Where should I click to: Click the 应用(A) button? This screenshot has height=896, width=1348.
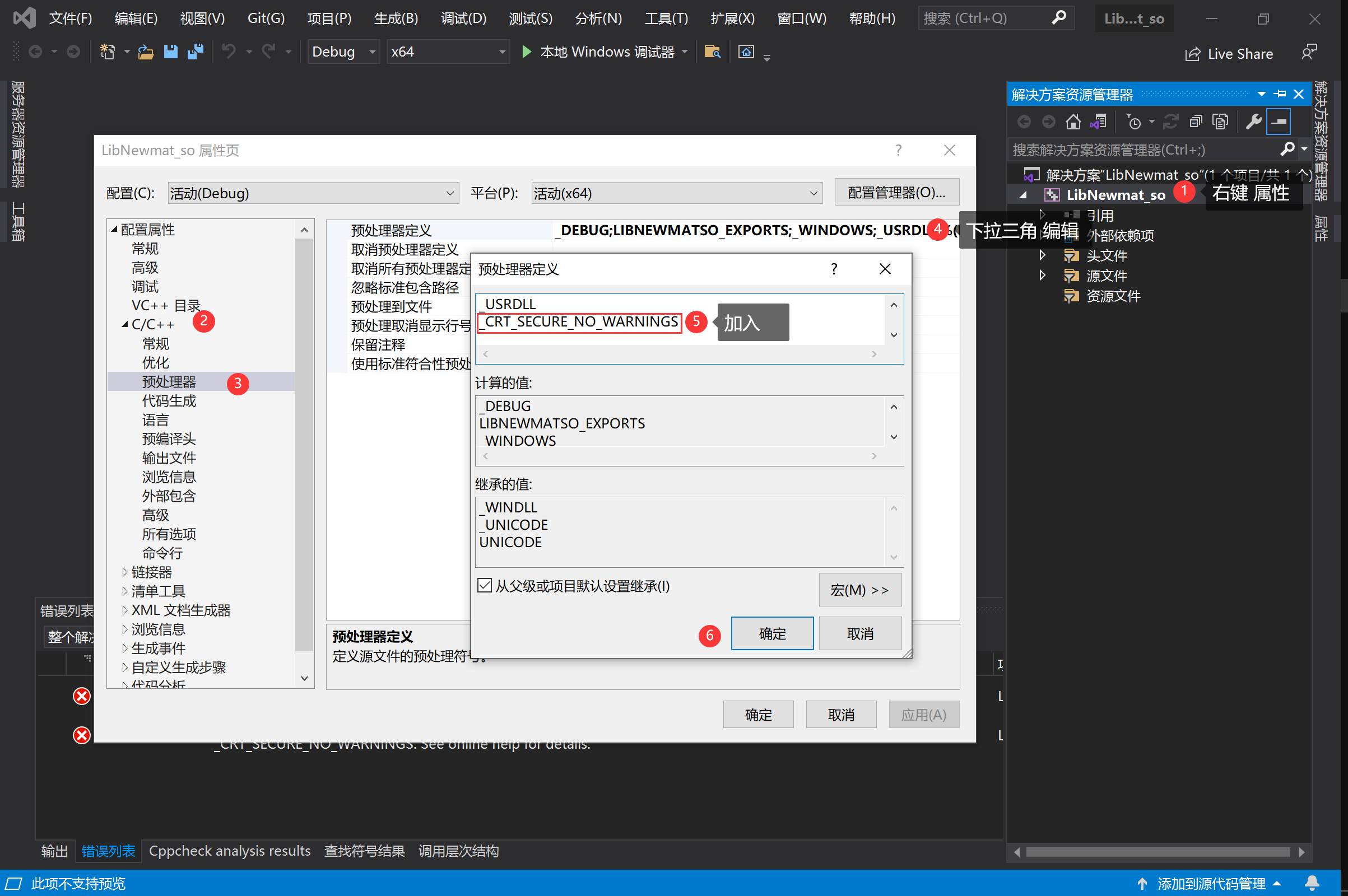[x=923, y=715]
